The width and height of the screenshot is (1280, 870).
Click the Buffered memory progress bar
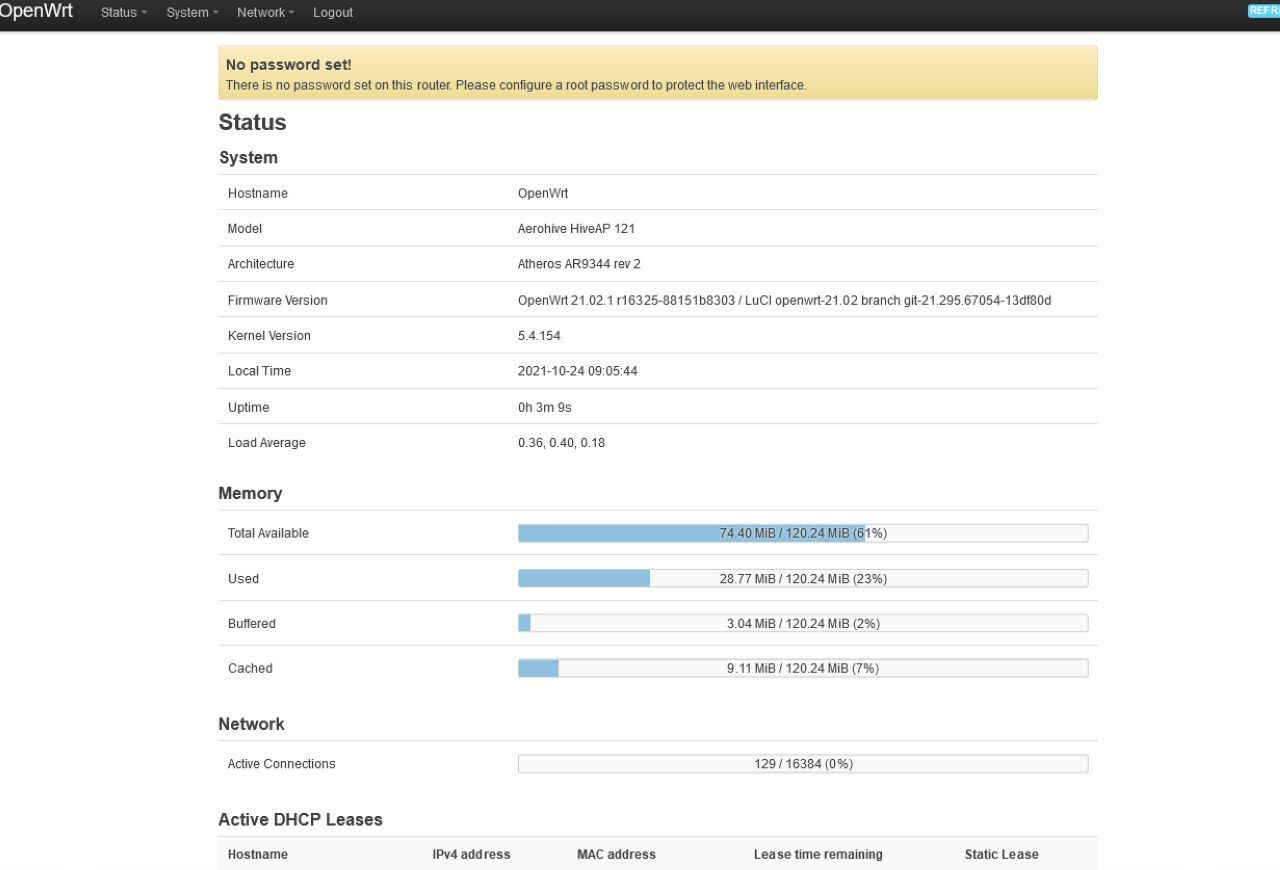point(803,623)
